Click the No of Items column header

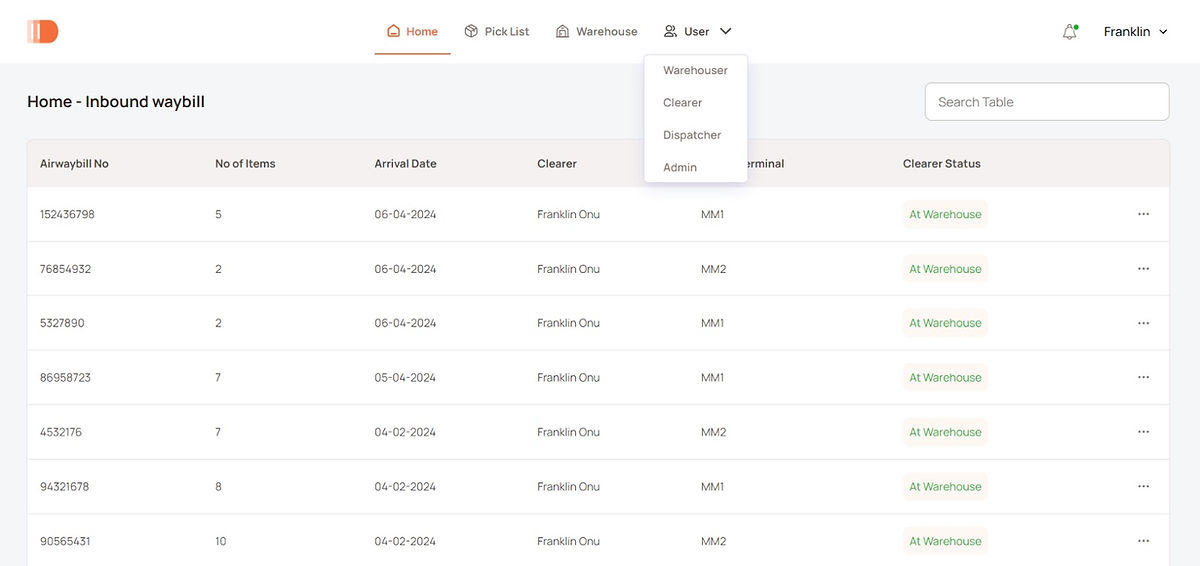(x=245, y=163)
